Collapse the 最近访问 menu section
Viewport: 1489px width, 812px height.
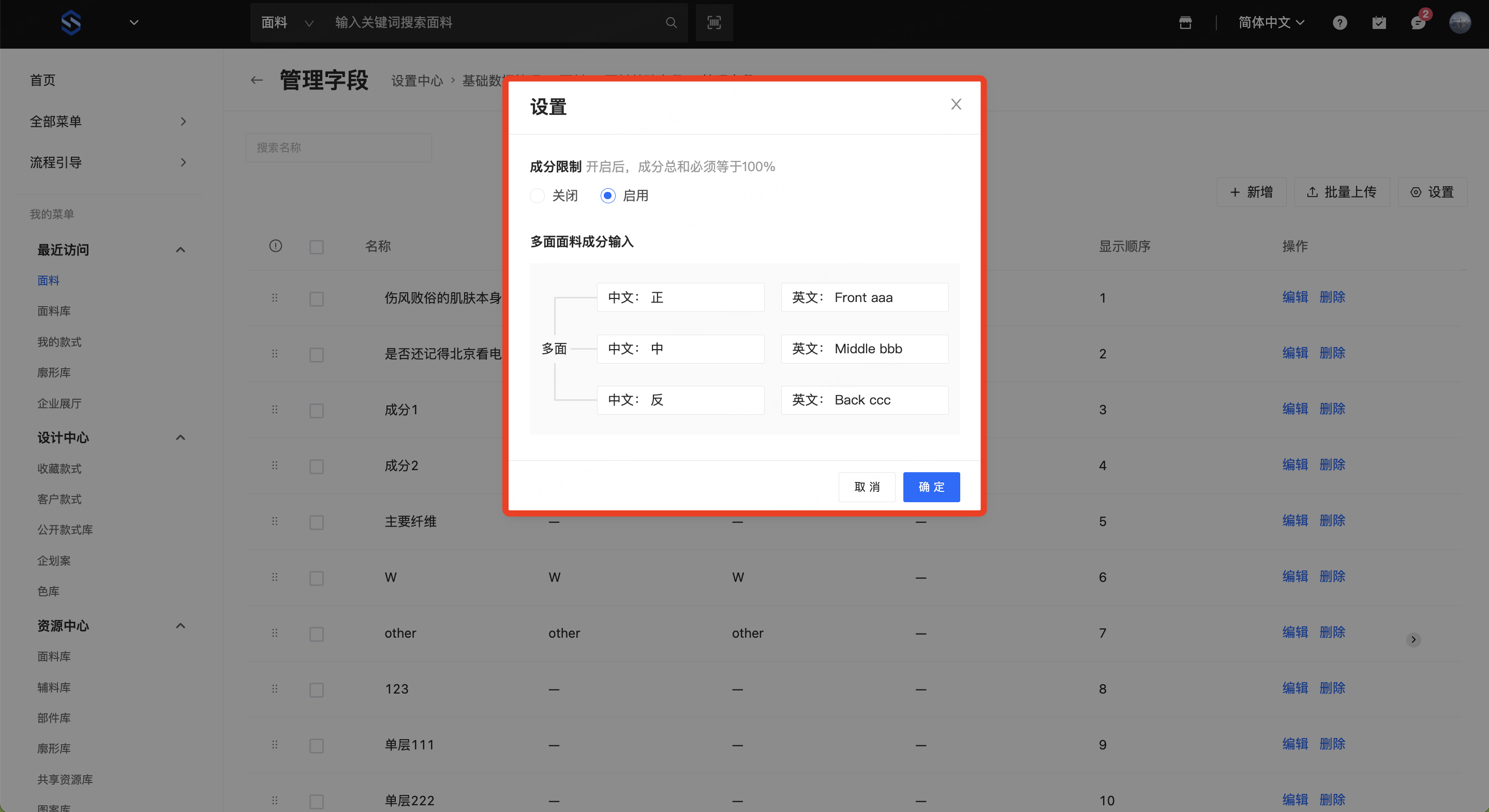coord(181,250)
